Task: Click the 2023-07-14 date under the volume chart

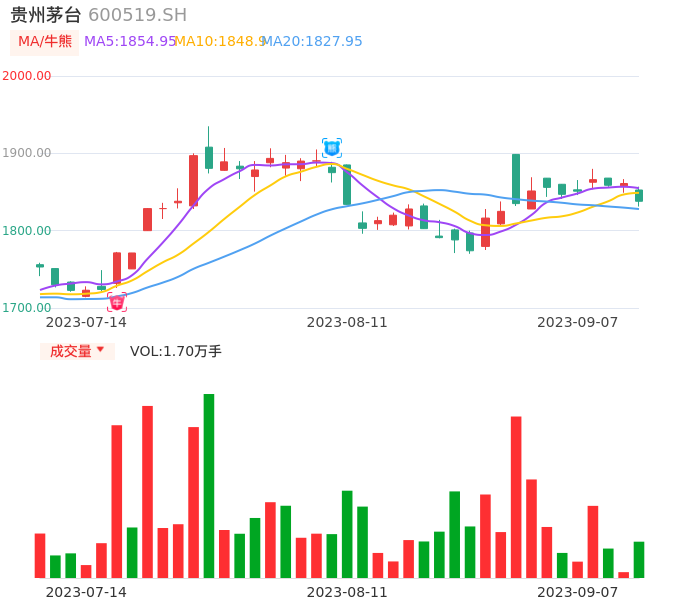Action: pyautogui.click(x=86, y=592)
